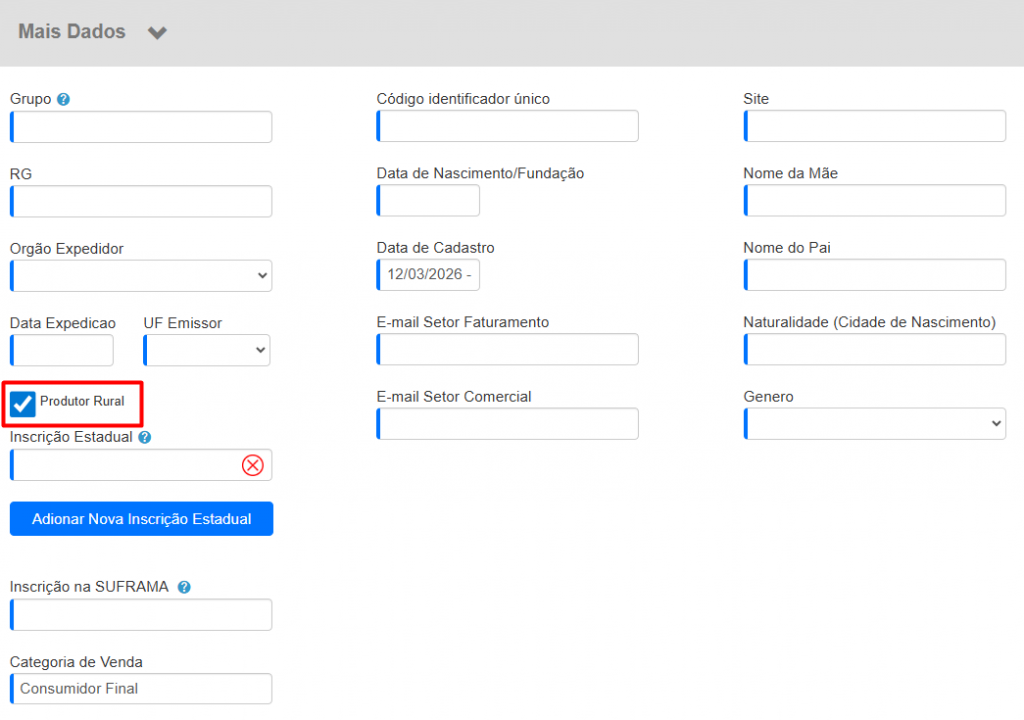Collapse the Mais Dados section chevron
Viewport: 1024px width, 720px height.
point(157,33)
